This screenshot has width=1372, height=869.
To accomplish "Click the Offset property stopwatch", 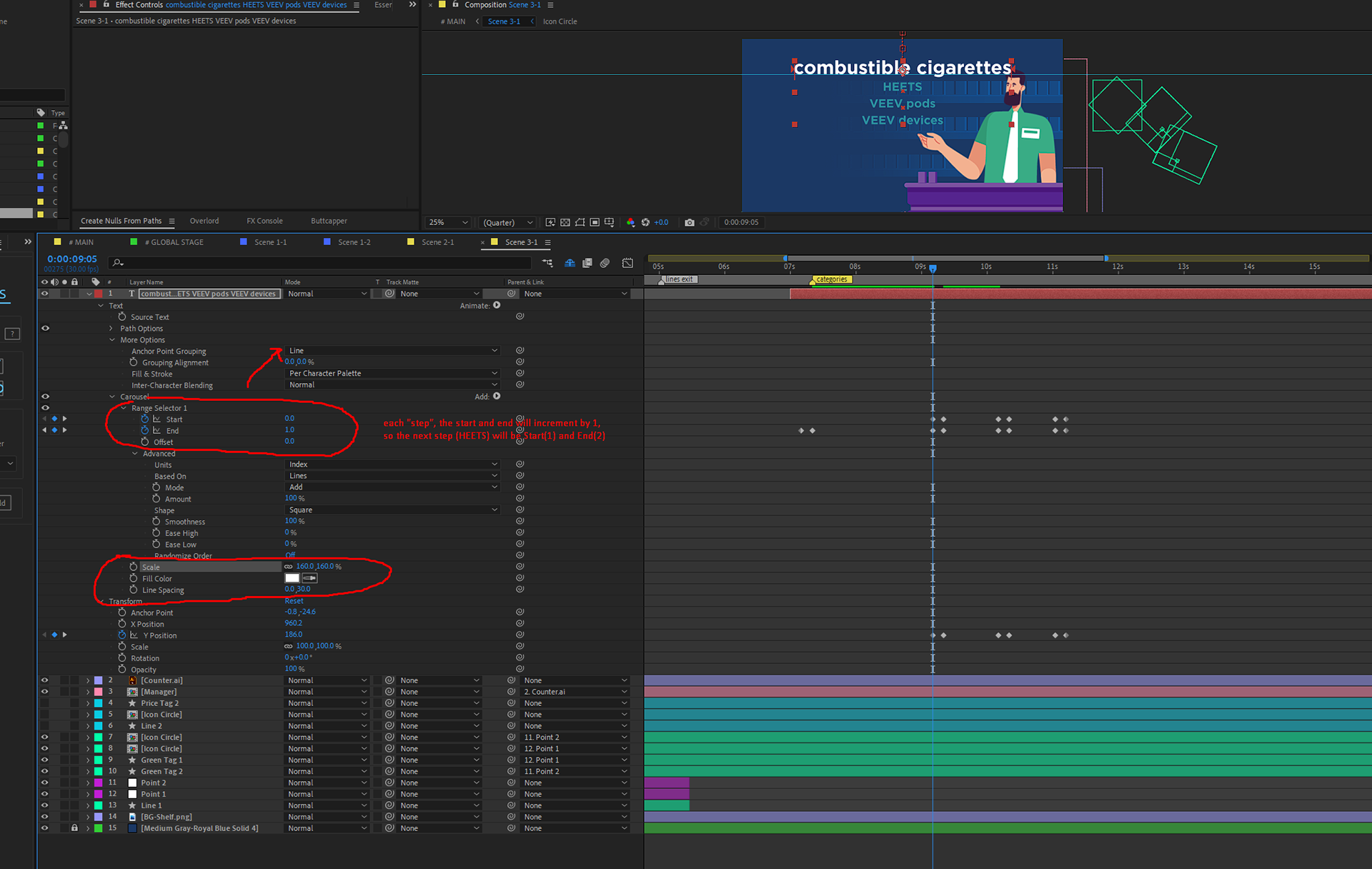I will coord(145,442).
